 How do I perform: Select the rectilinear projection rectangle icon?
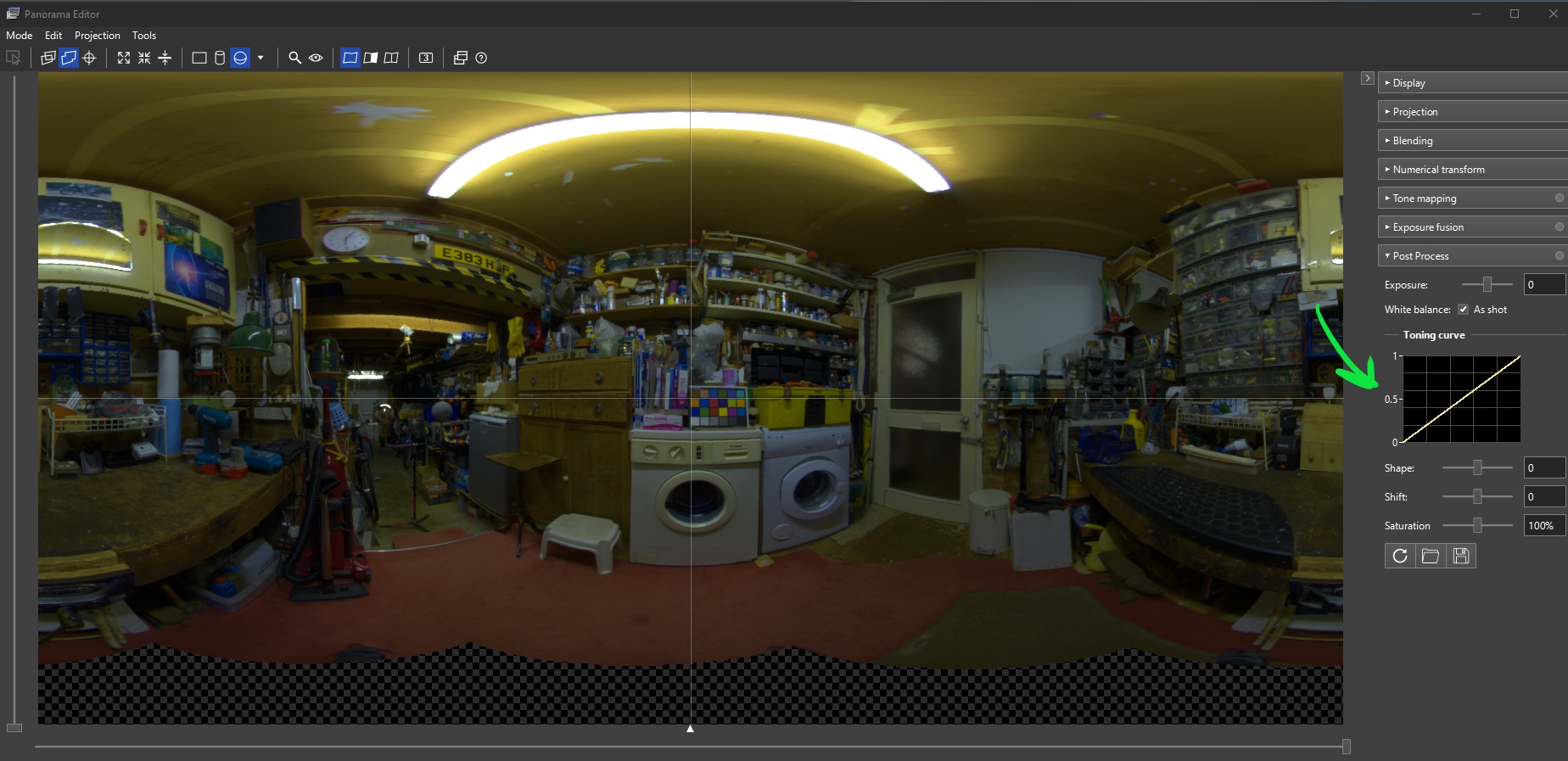coord(199,58)
